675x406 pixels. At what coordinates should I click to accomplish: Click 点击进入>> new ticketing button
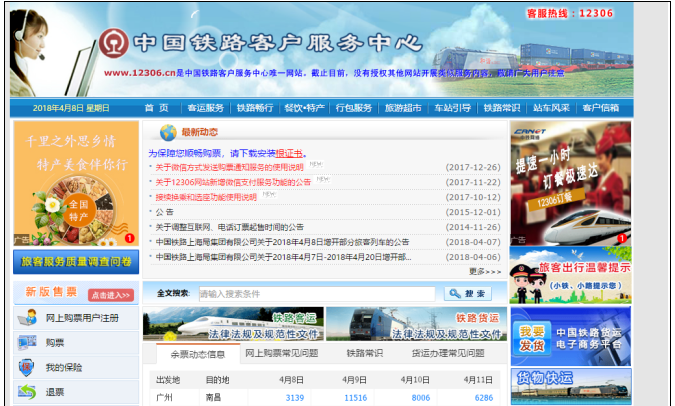click(111, 295)
